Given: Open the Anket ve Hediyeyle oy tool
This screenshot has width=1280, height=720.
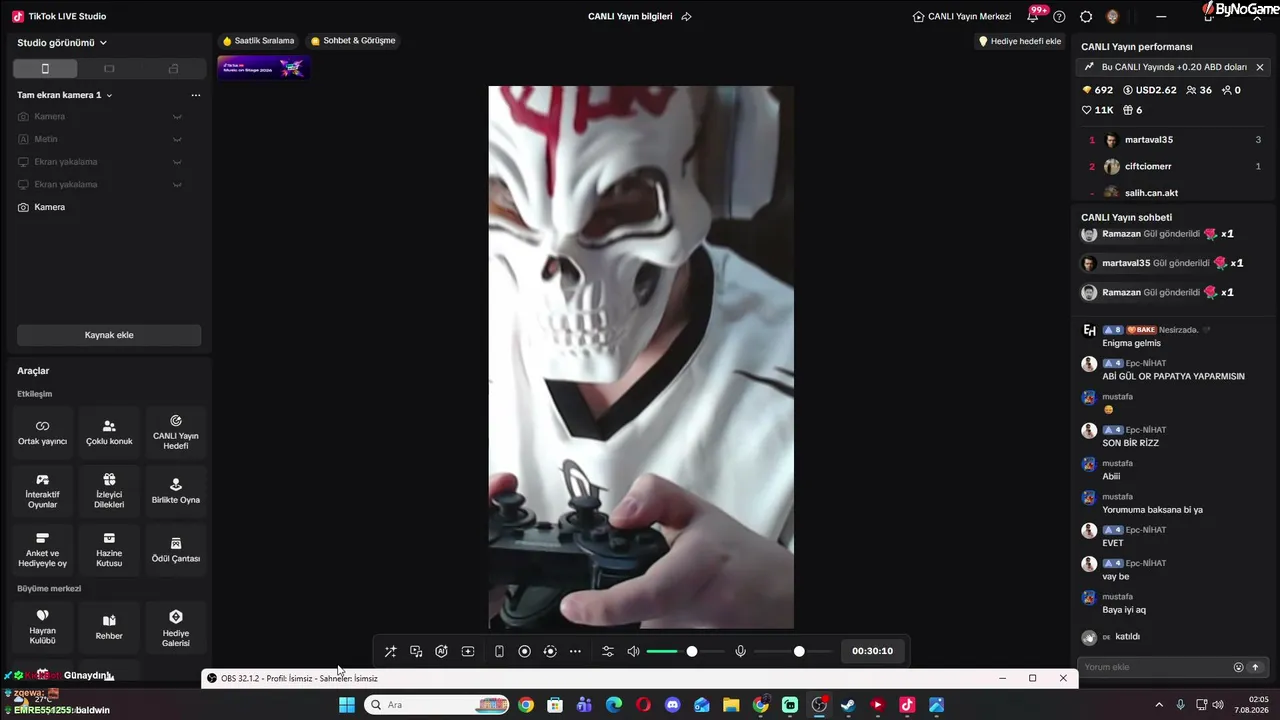Looking at the screenshot, I should [x=42, y=550].
